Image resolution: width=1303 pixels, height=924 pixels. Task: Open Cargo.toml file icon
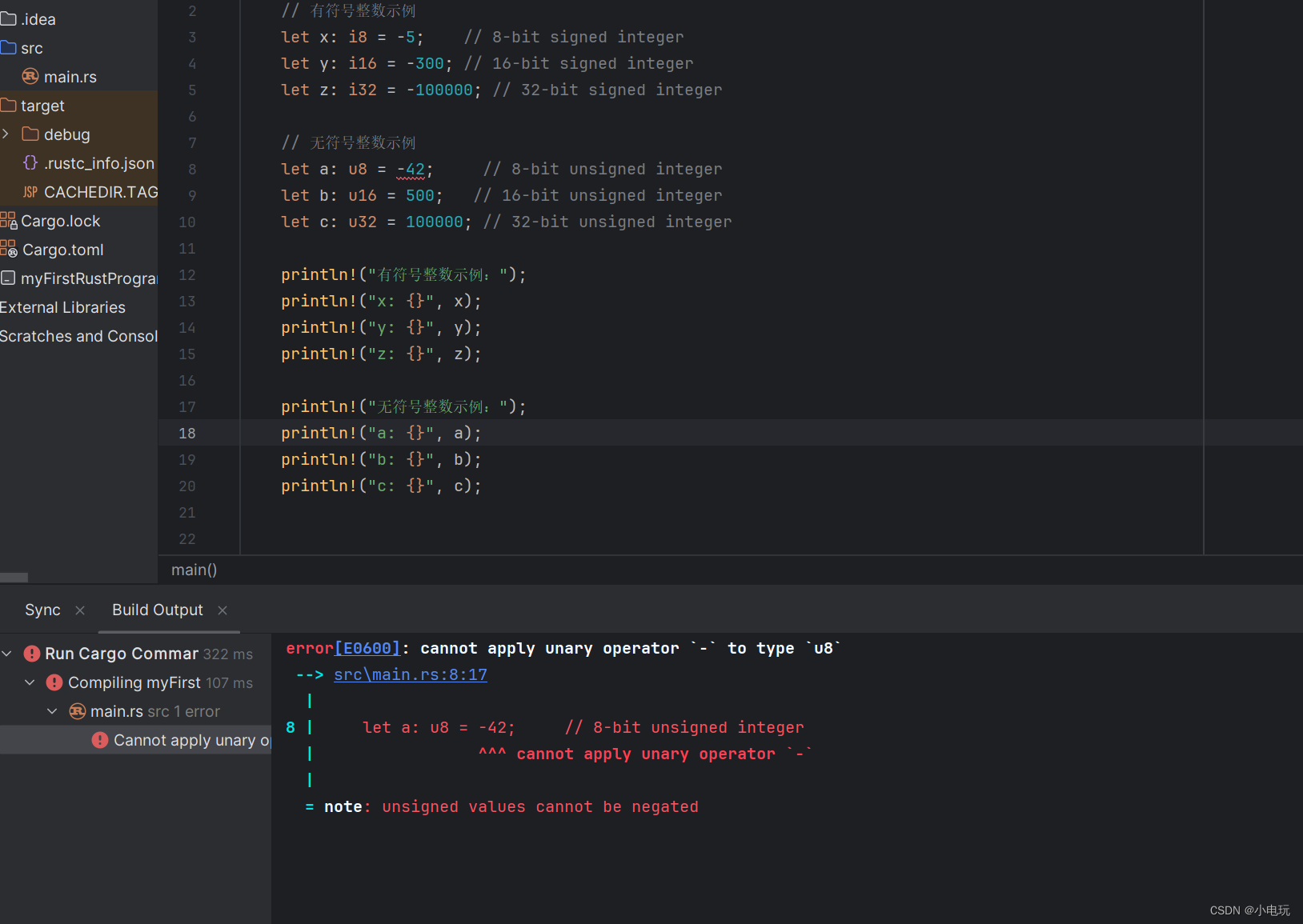(x=8, y=250)
